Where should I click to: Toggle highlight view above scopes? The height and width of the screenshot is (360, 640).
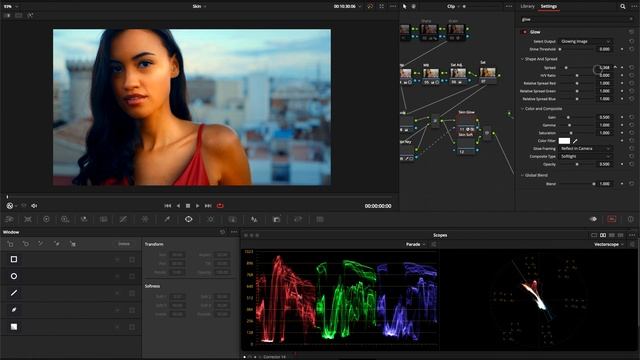pos(593,219)
